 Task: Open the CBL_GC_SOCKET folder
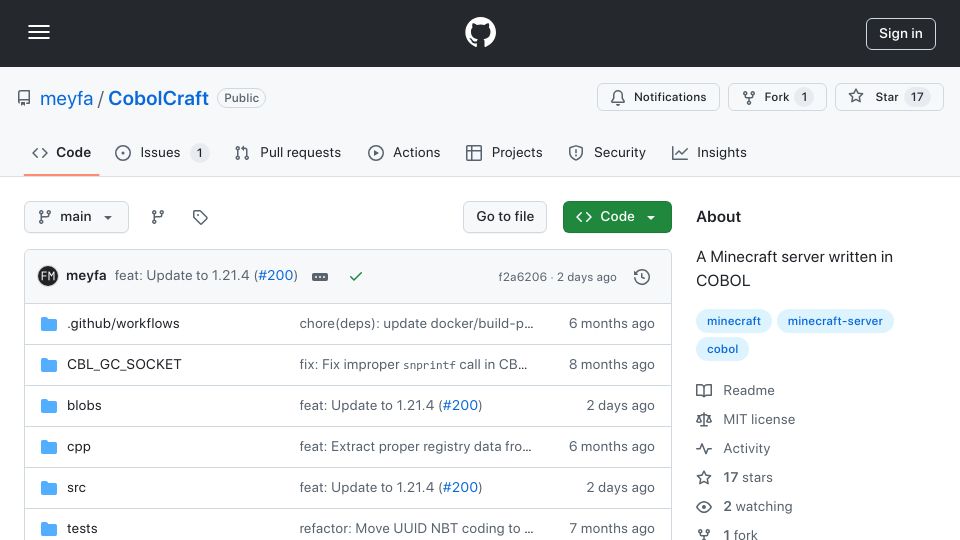(124, 364)
